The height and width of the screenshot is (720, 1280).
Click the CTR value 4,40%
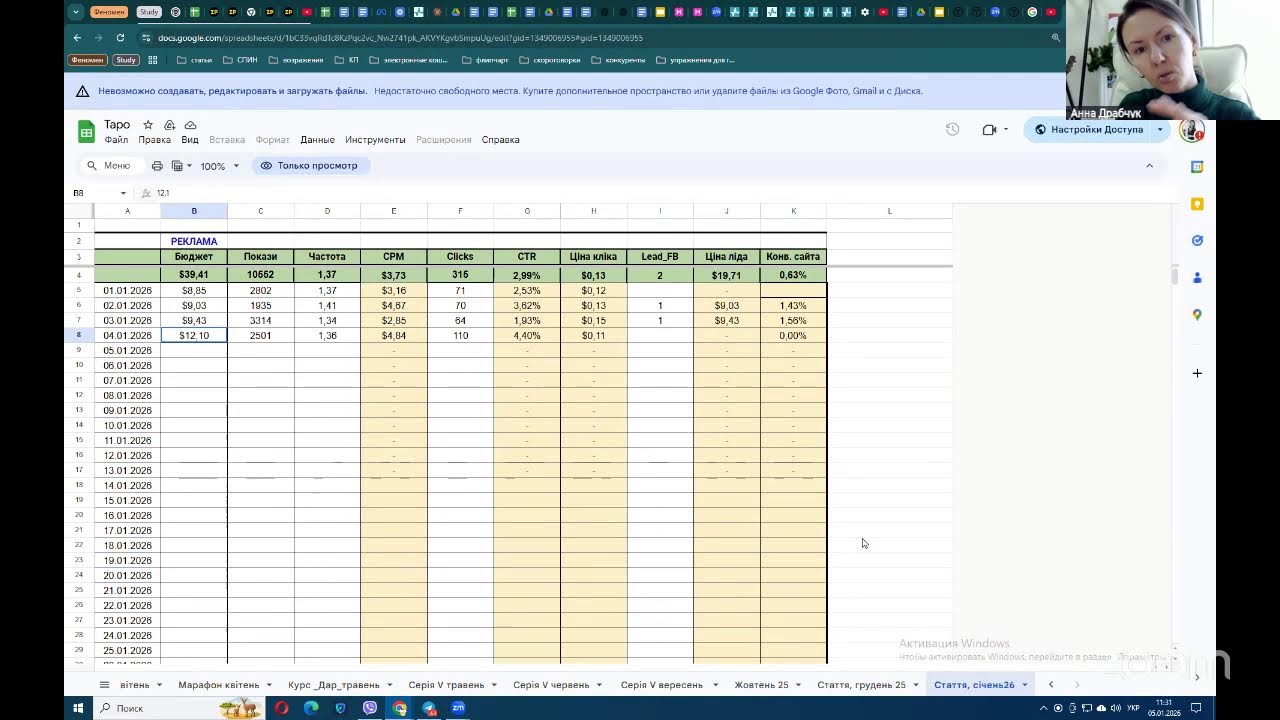coord(527,336)
